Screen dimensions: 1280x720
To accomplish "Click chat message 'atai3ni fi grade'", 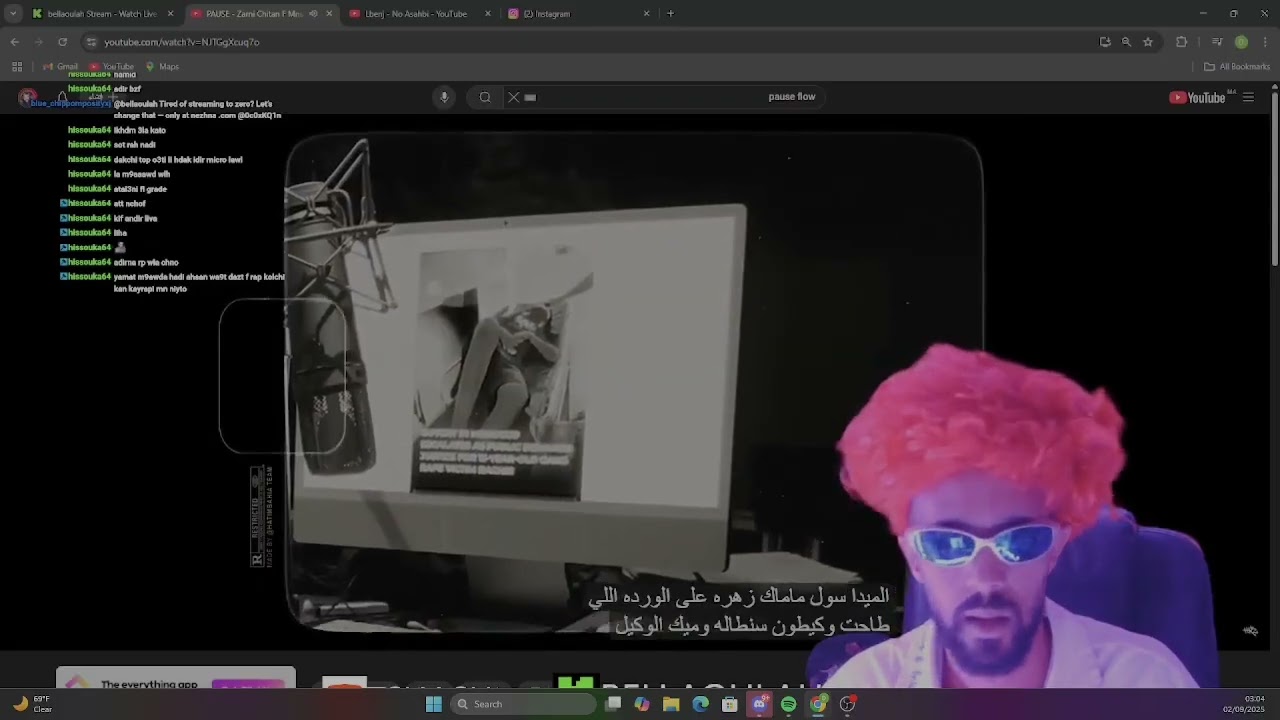I will (140, 189).
